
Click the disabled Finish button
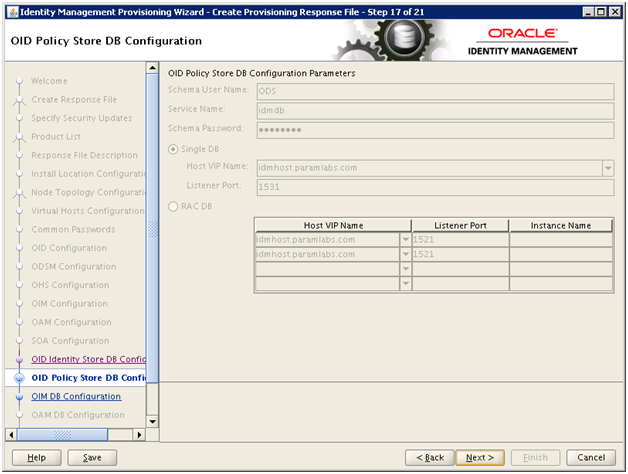[x=535, y=458]
